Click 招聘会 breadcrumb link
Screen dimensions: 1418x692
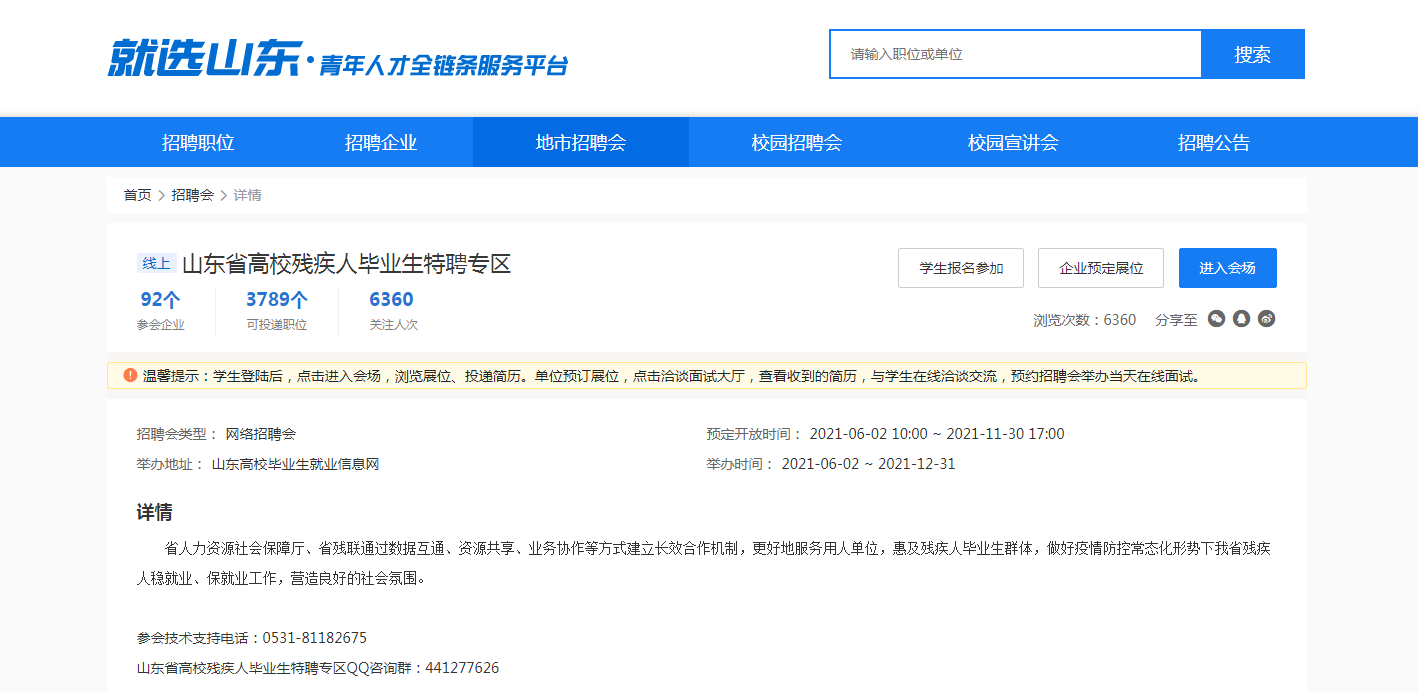pyautogui.click(x=192, y=195)
